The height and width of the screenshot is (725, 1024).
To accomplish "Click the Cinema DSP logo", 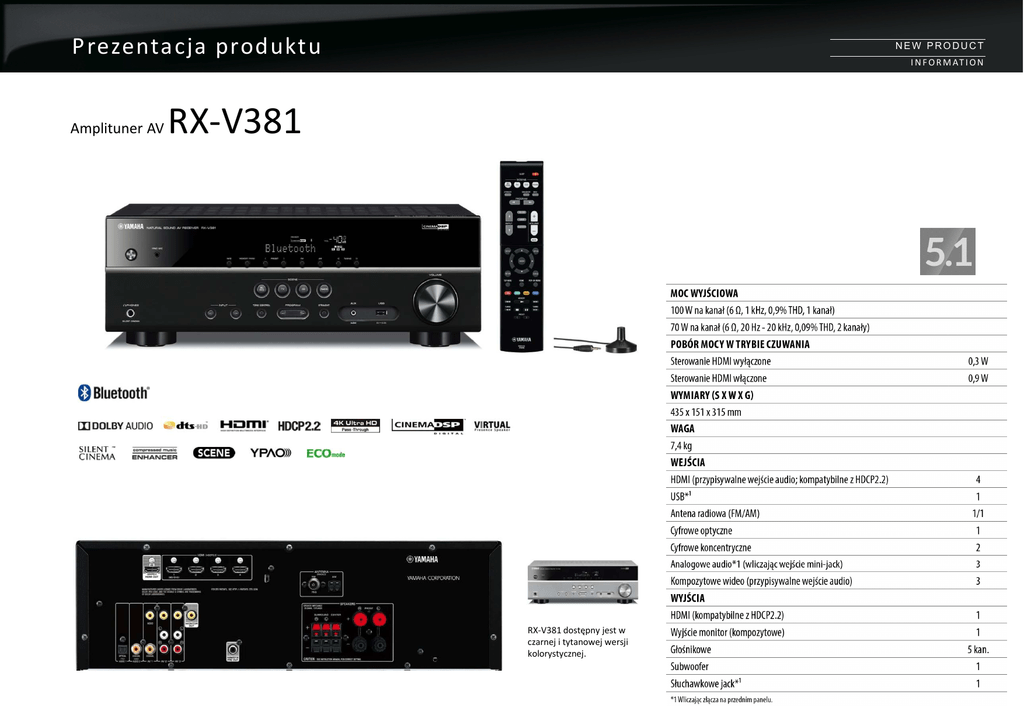I will (x=426, y=426).
